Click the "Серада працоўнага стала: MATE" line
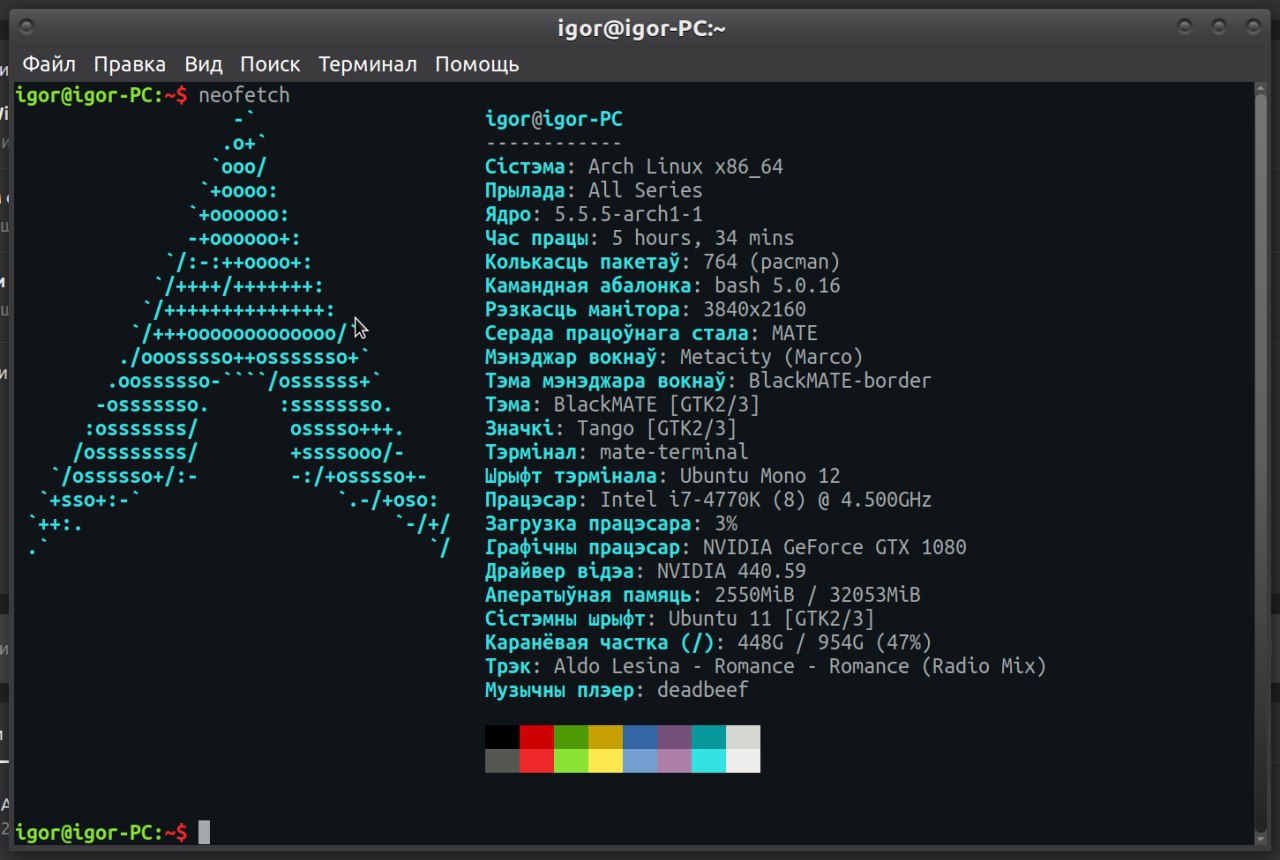Image resolution: width=1280 pixels, height=860 pixels. tap(651, 334)
